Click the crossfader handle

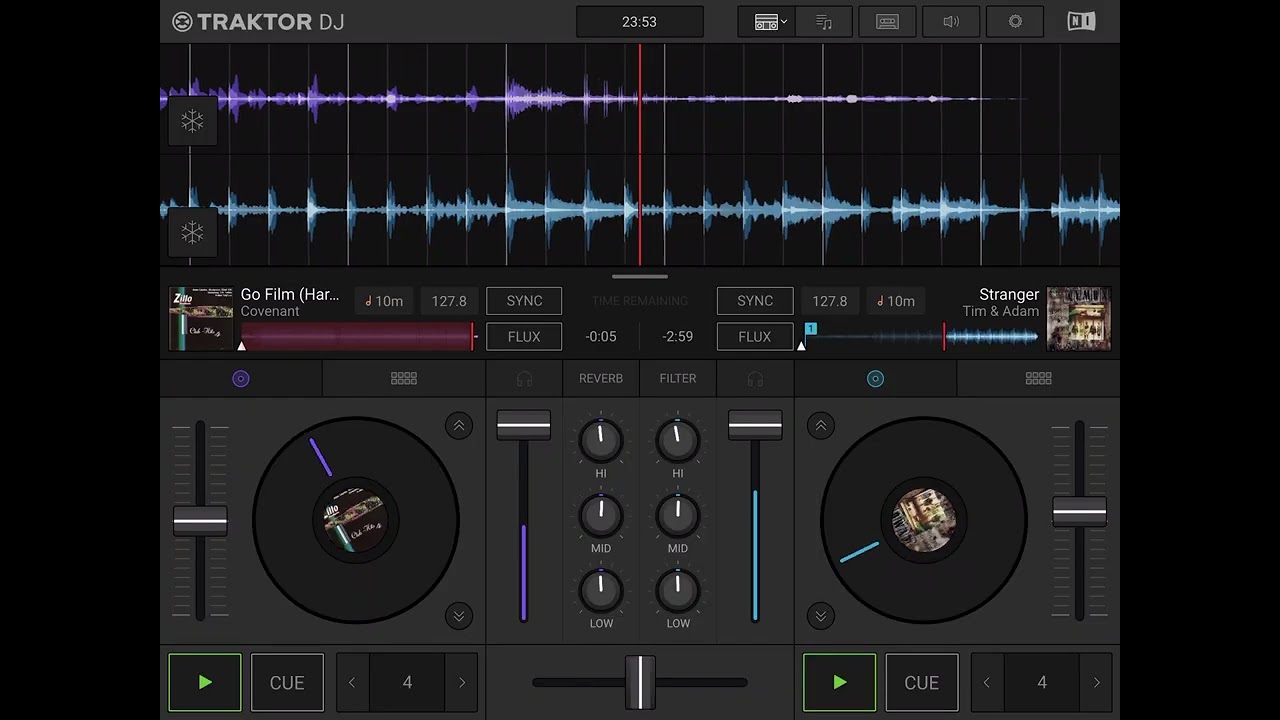pos(640,682)
